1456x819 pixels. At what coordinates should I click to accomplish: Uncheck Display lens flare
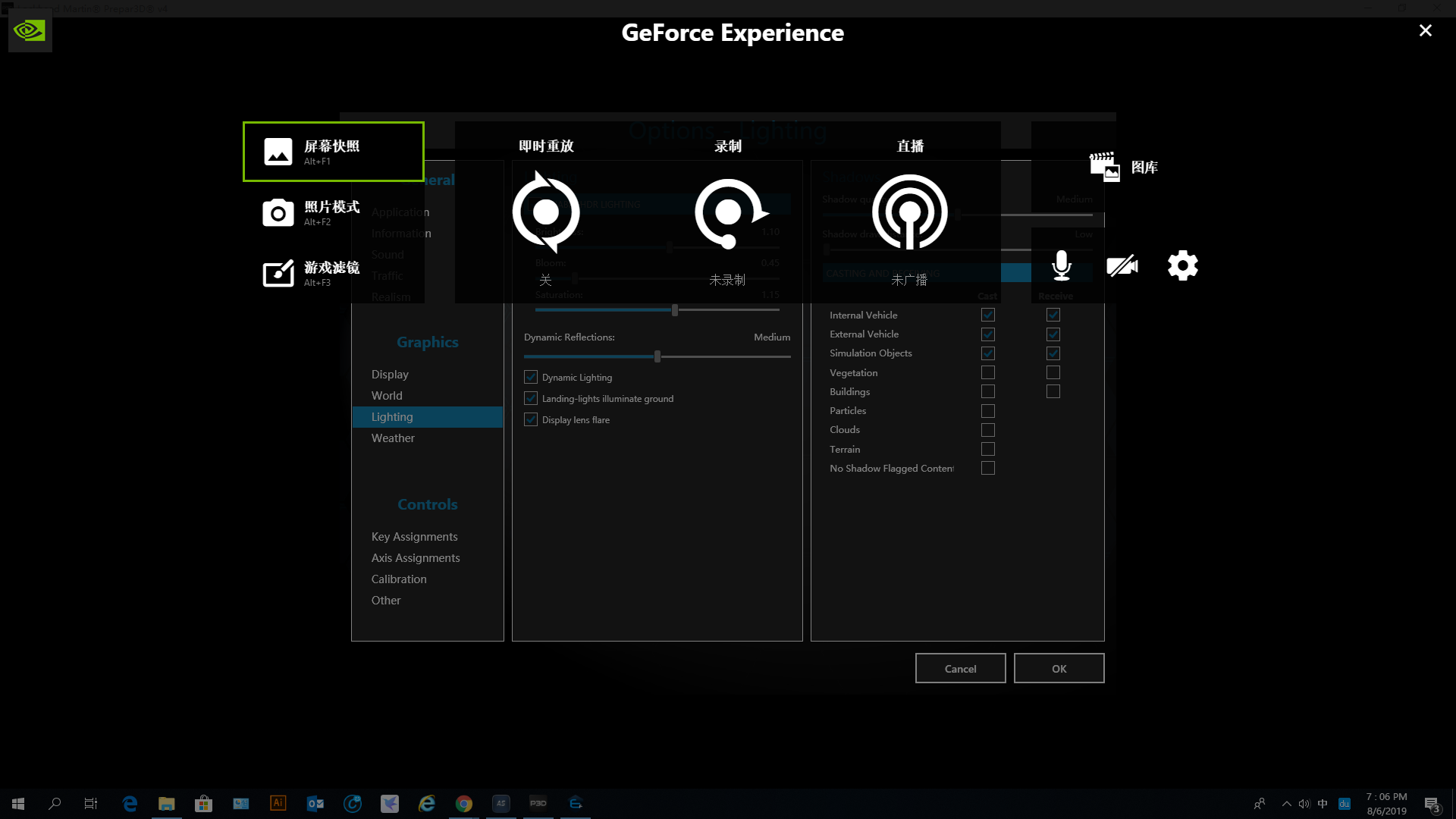pyautogui.click(x=531, y=419)
